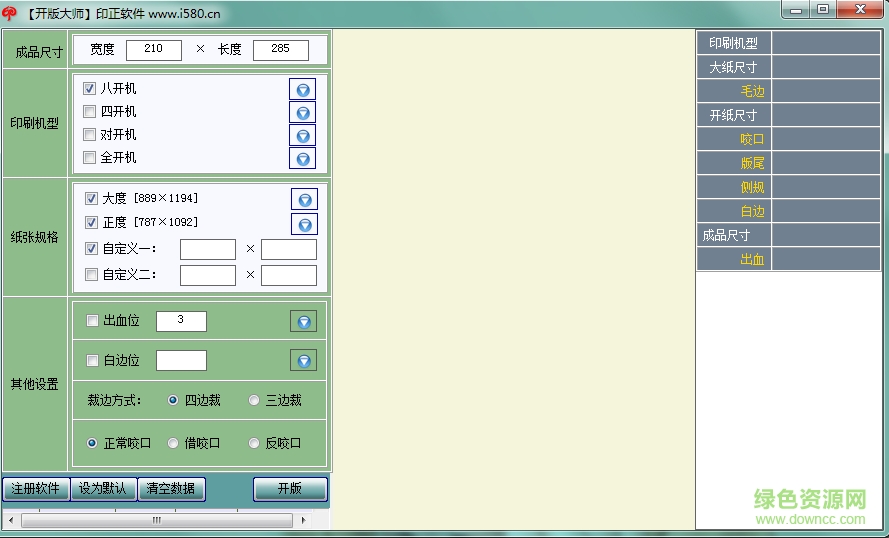Click the 注册软件 button
This screenshot has width=889, height=538.
35,489
